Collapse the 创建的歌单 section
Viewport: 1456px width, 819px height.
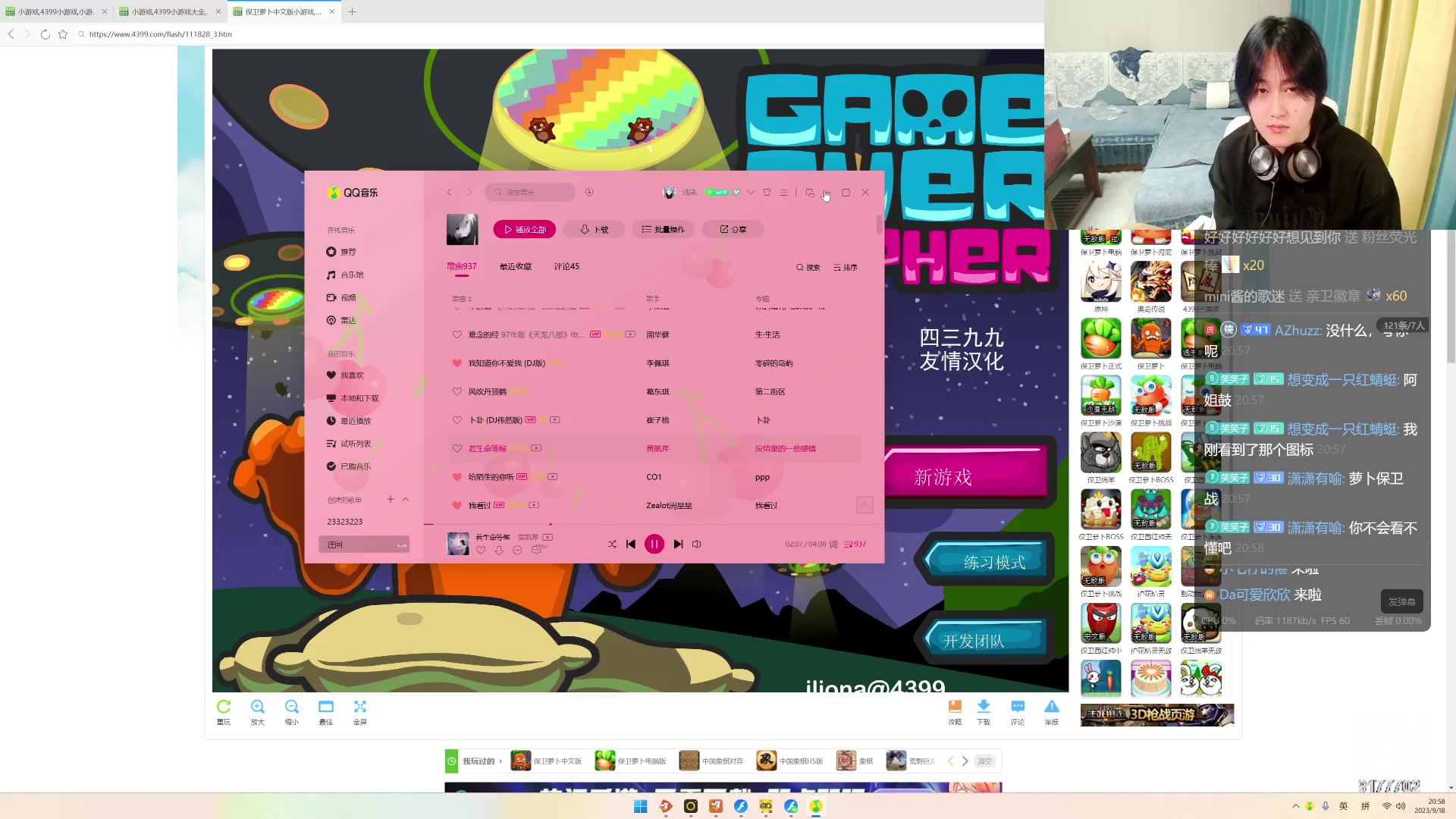pyautogui.click(x=406, y=499)
